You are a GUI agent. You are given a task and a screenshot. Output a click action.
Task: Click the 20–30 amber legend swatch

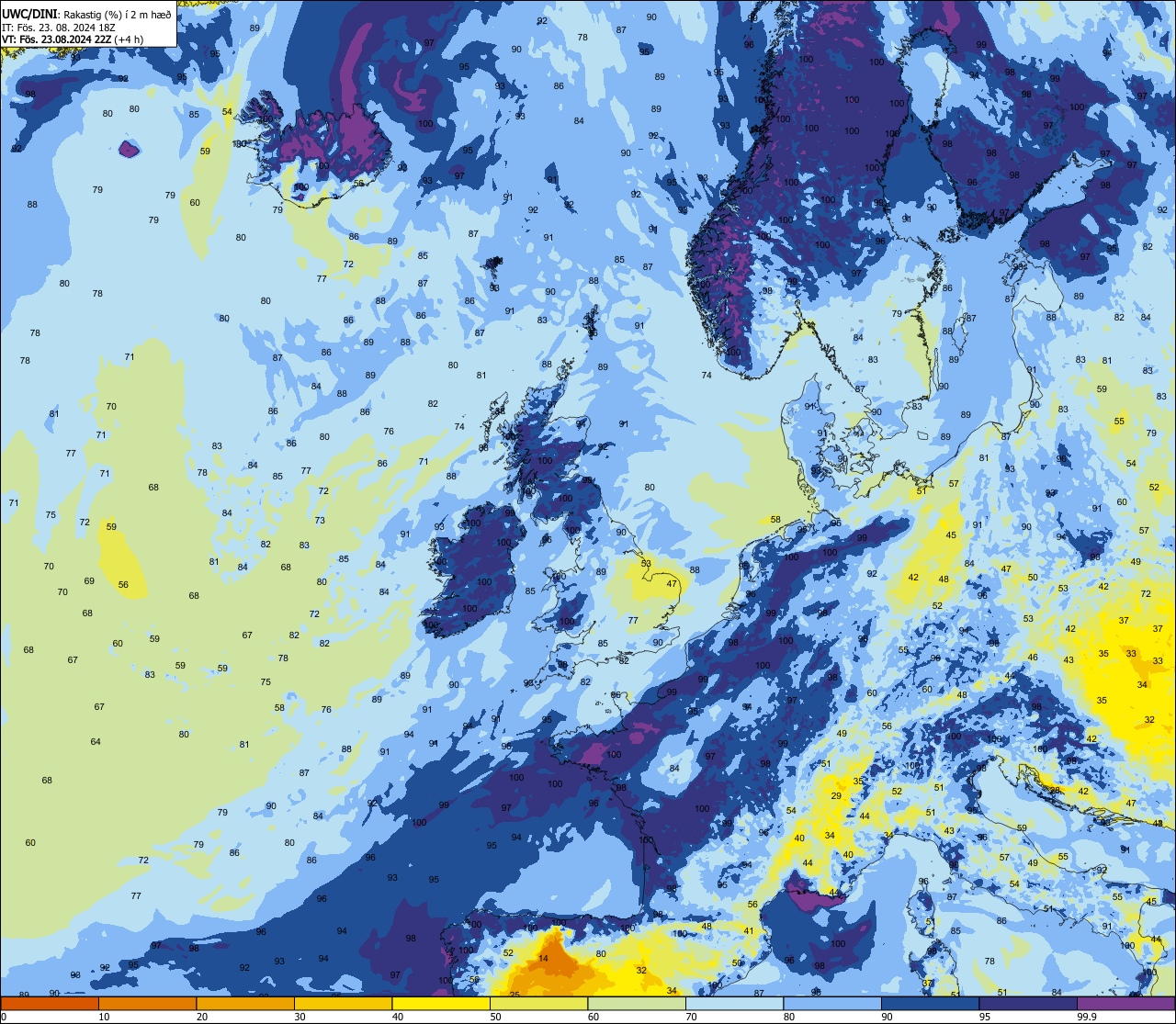coord(245,1004)
